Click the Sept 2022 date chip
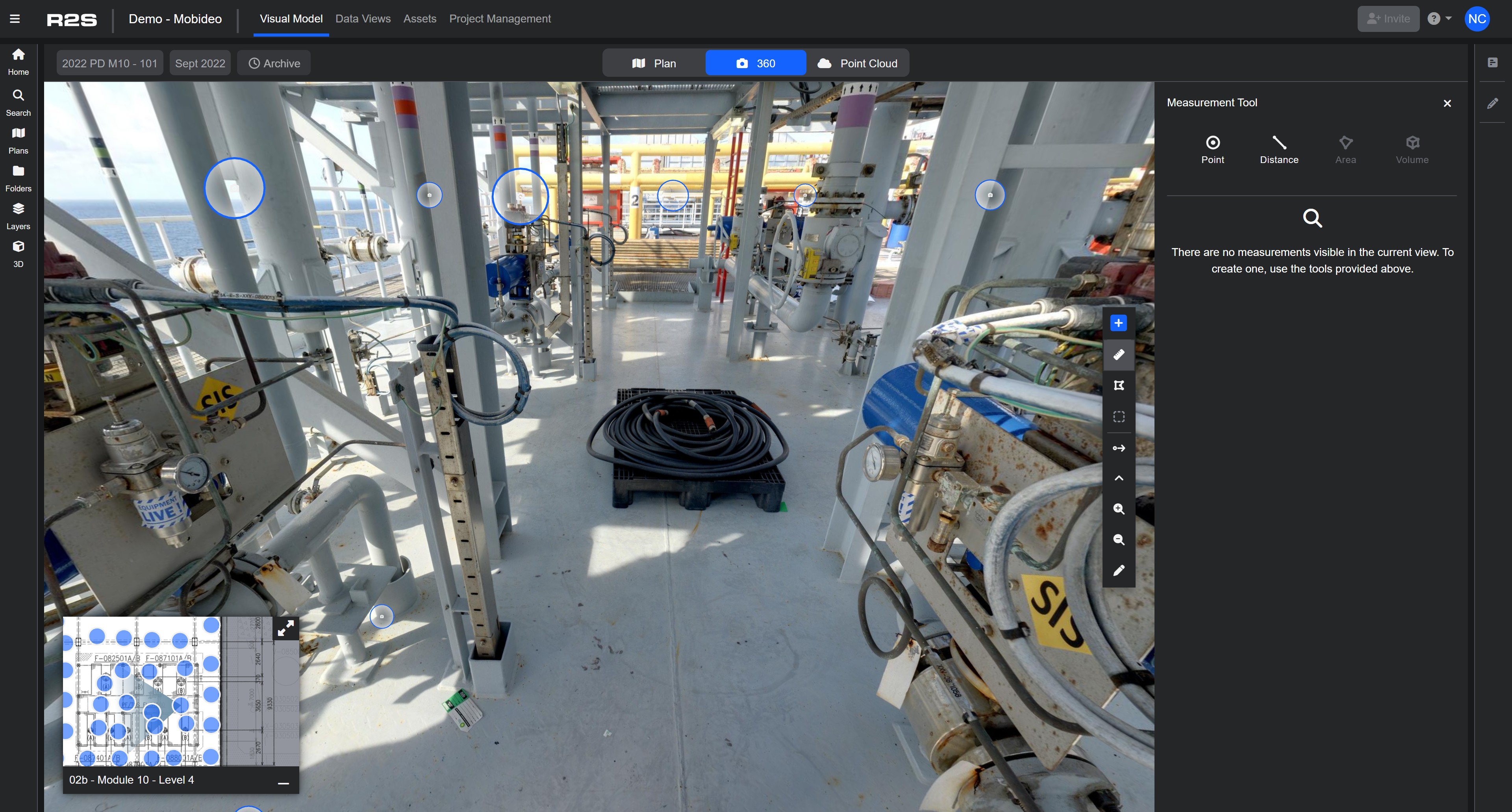 pyautogui.click(x=200, y=63)
